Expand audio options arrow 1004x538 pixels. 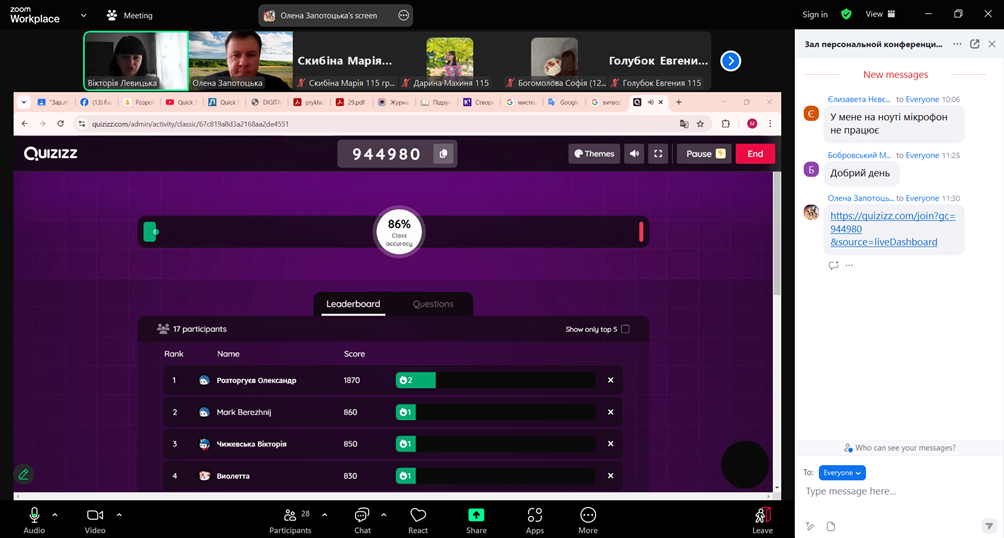coord(55,514)
